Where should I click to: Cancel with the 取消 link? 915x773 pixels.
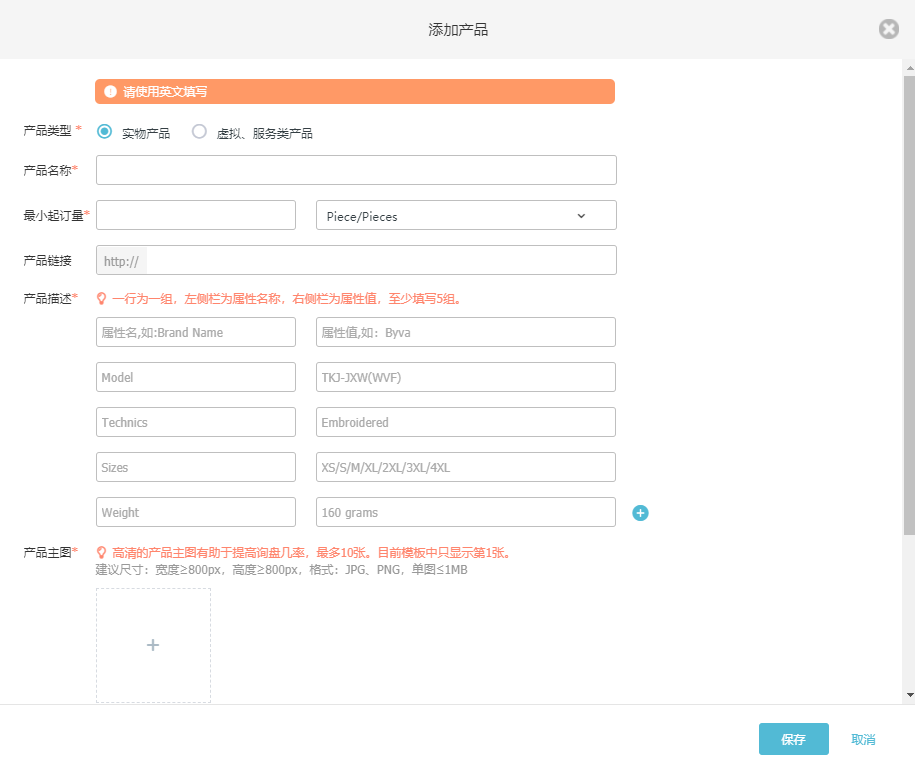[863, 739]
